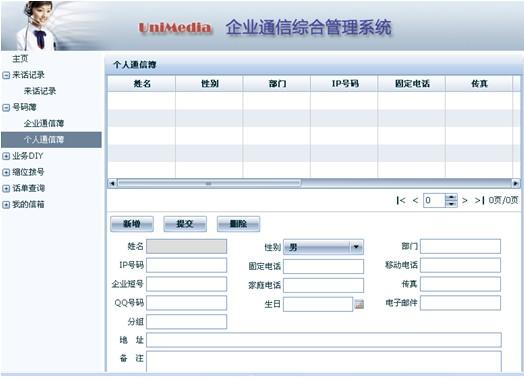Click the table scrollbar right arrow
The height and width of the screenshot is (379, 524).
point(516,183)
